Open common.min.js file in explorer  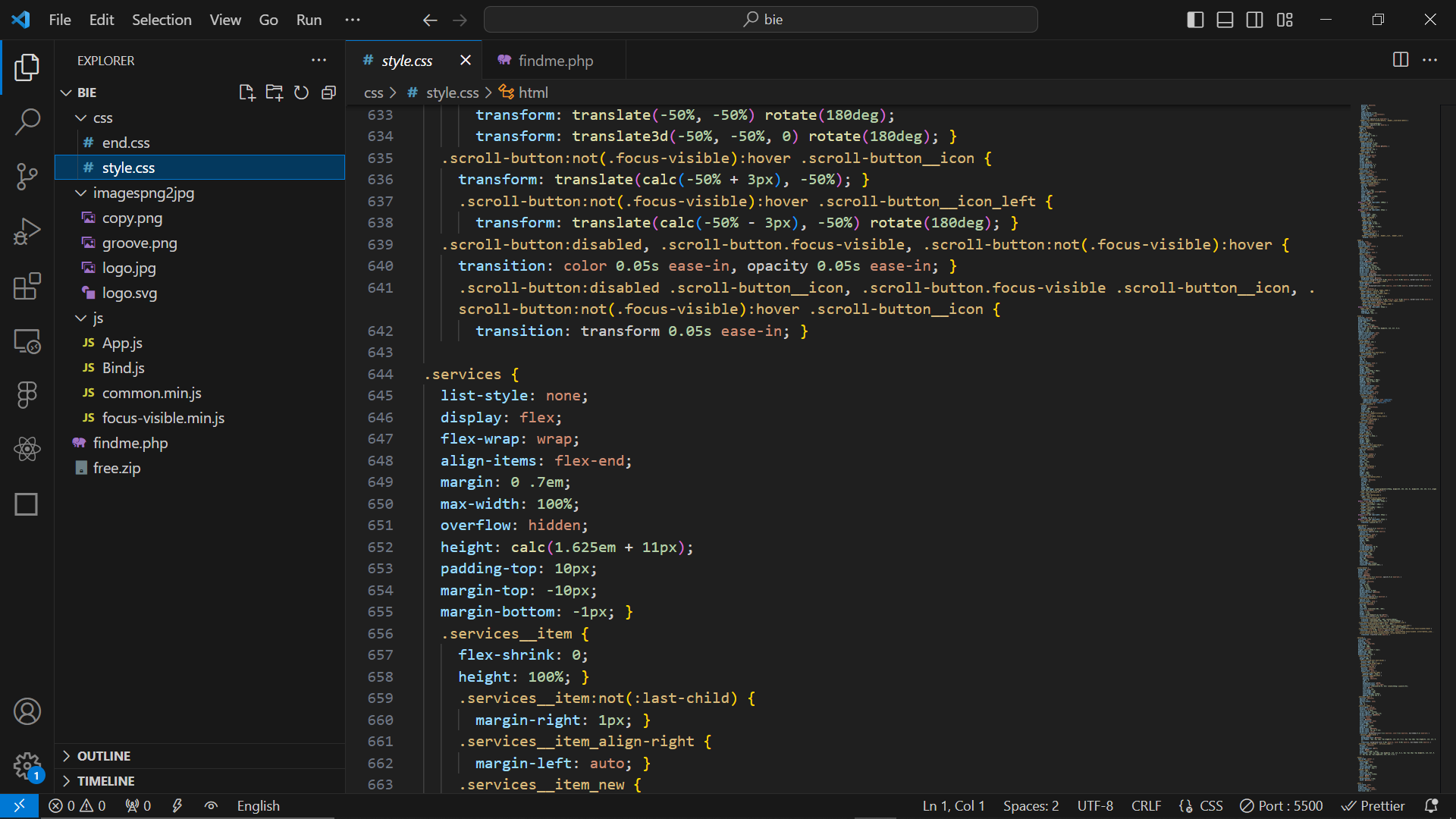click(152, 393)
